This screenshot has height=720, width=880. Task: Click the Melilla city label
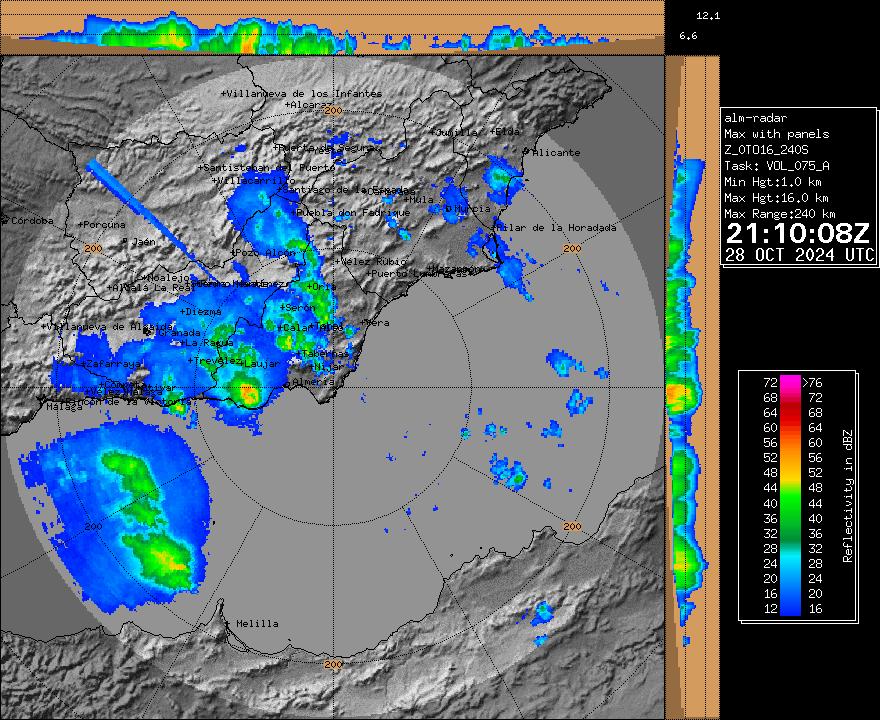click(x=257, y=624)
